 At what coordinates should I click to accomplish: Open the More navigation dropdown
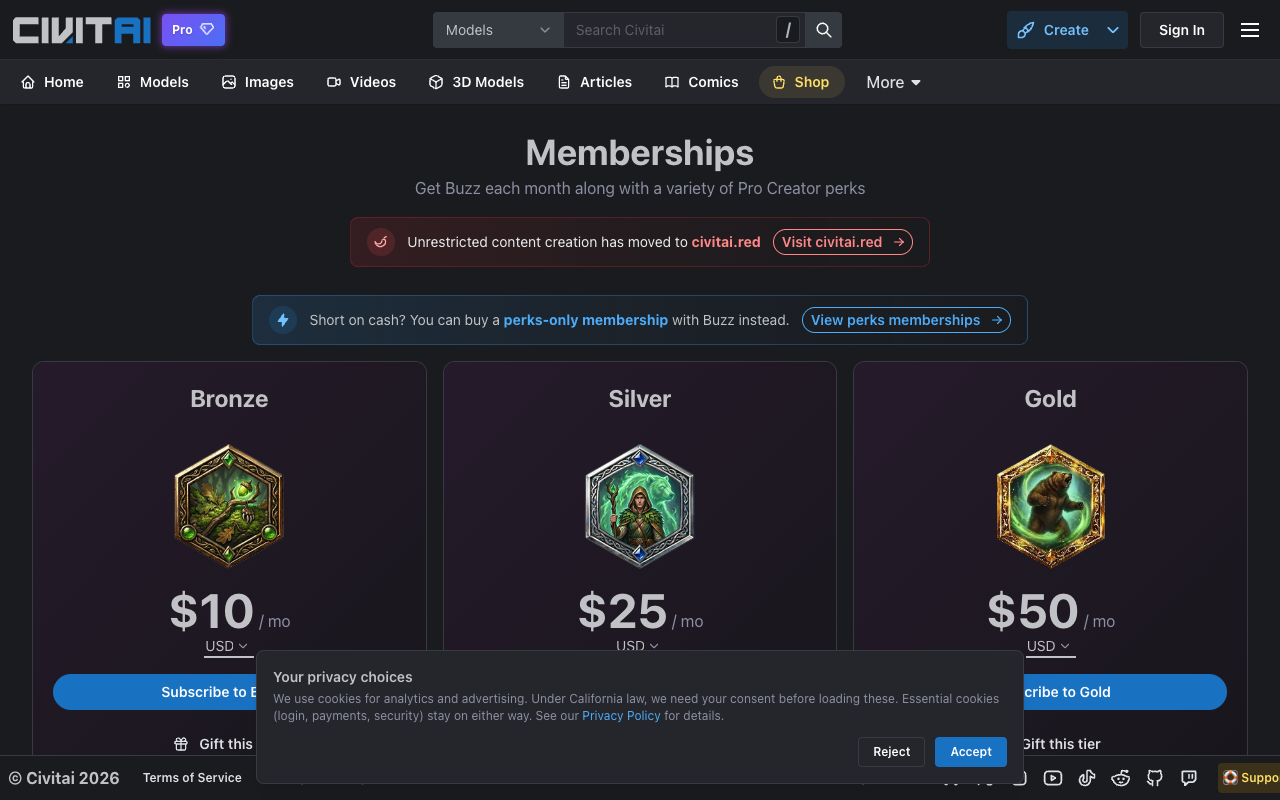coord(893,82)
